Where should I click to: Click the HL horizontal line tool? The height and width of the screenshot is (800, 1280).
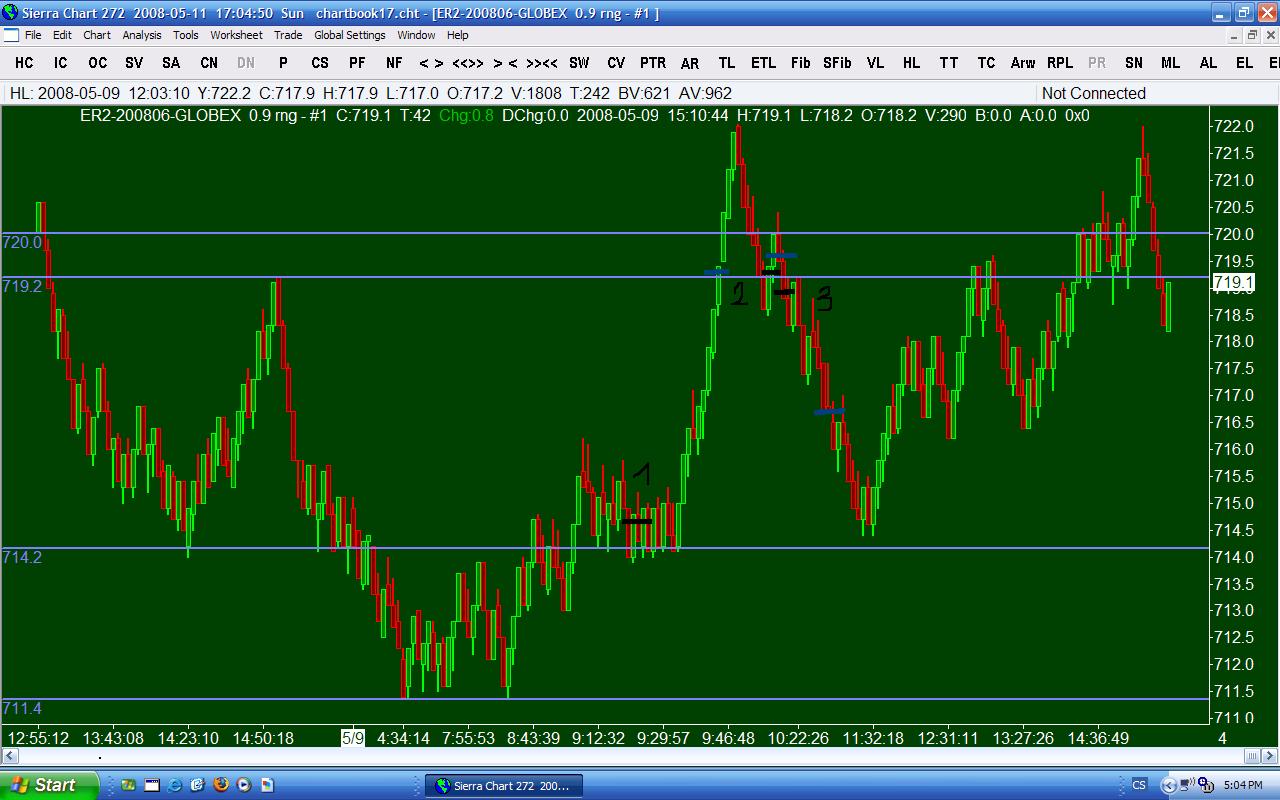911,62
